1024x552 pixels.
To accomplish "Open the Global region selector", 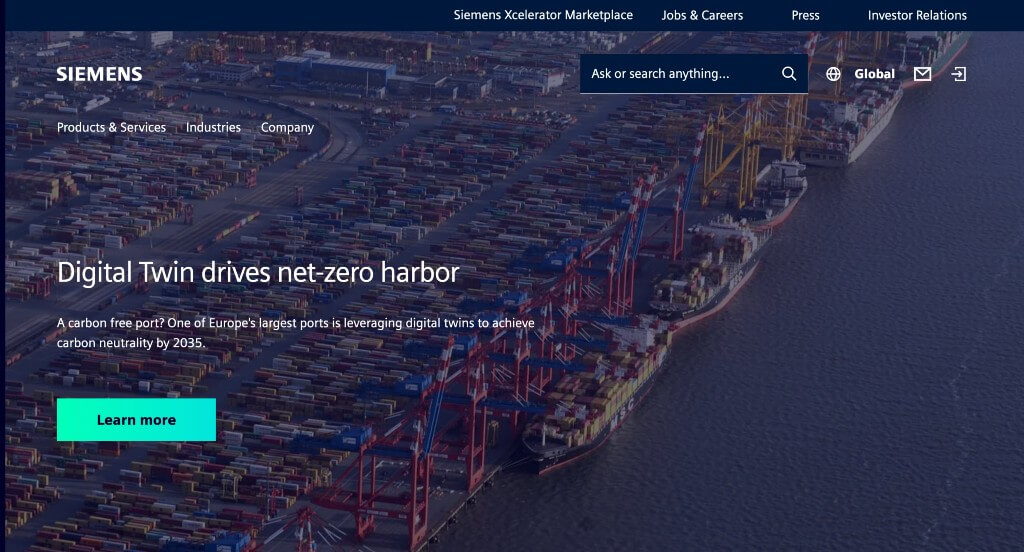I will pos(874,74).
